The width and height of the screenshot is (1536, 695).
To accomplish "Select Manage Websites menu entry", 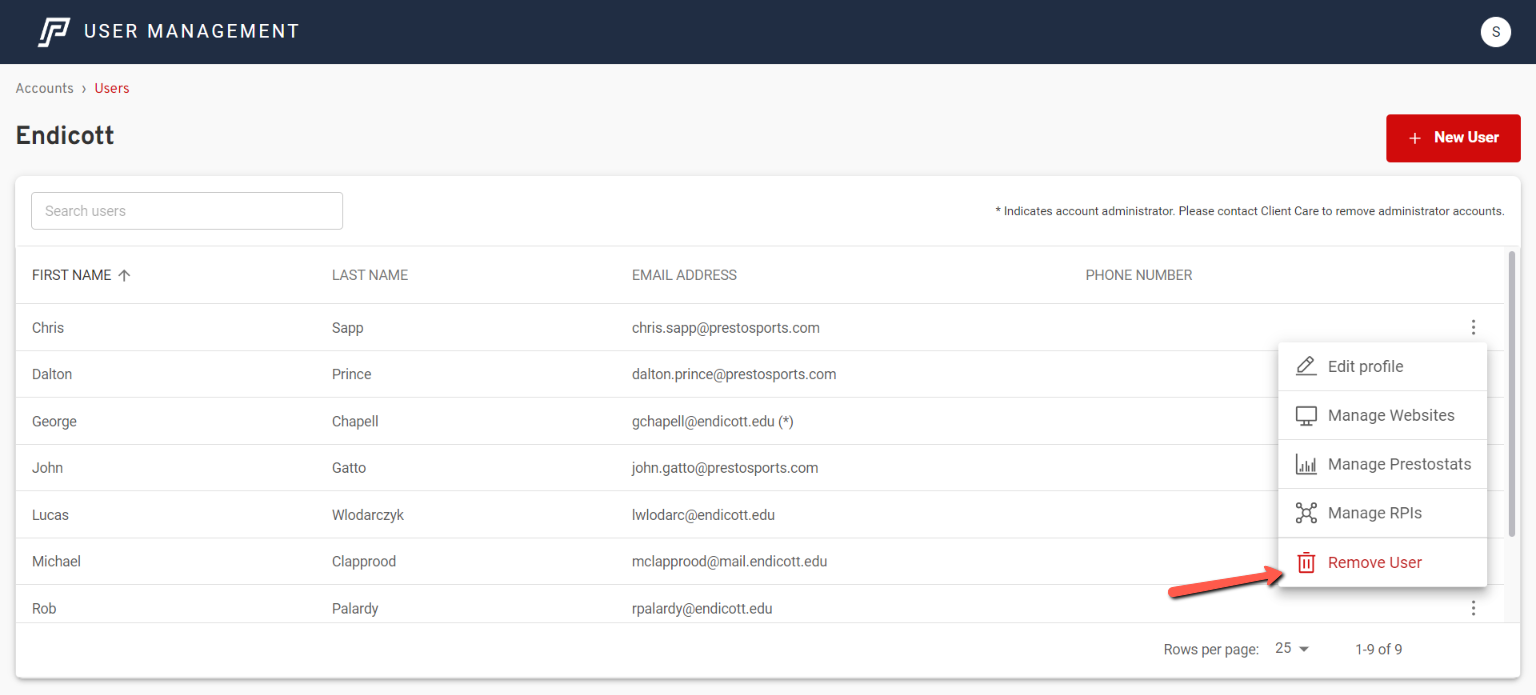I will pos(1390,416).
